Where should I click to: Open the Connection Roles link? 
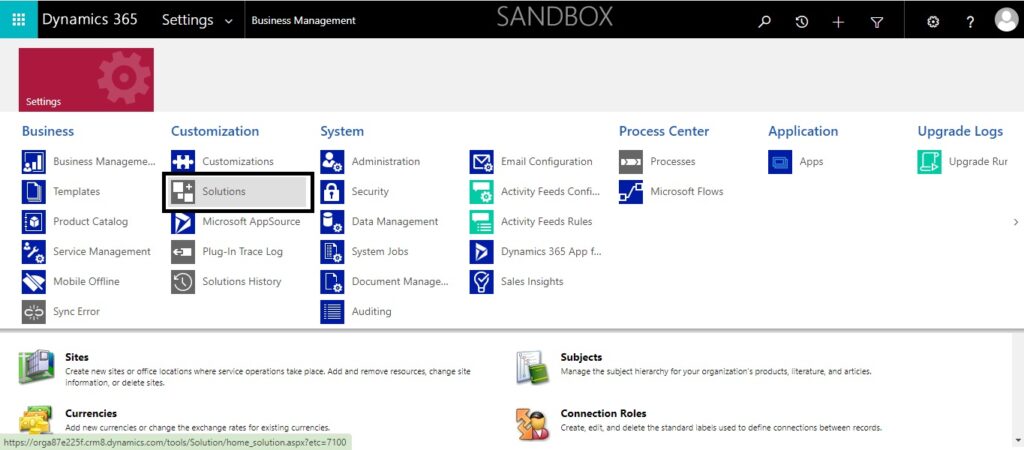point(603,413)
